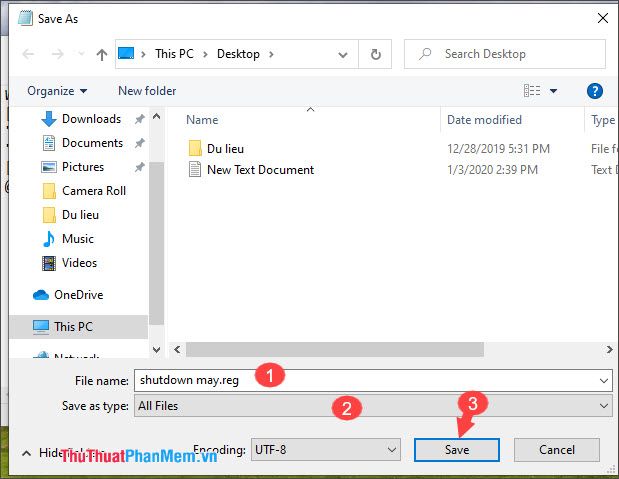This screenshot has width=619, height=479.
Task: Sort files by Date modified column
Action: (484, 120)
